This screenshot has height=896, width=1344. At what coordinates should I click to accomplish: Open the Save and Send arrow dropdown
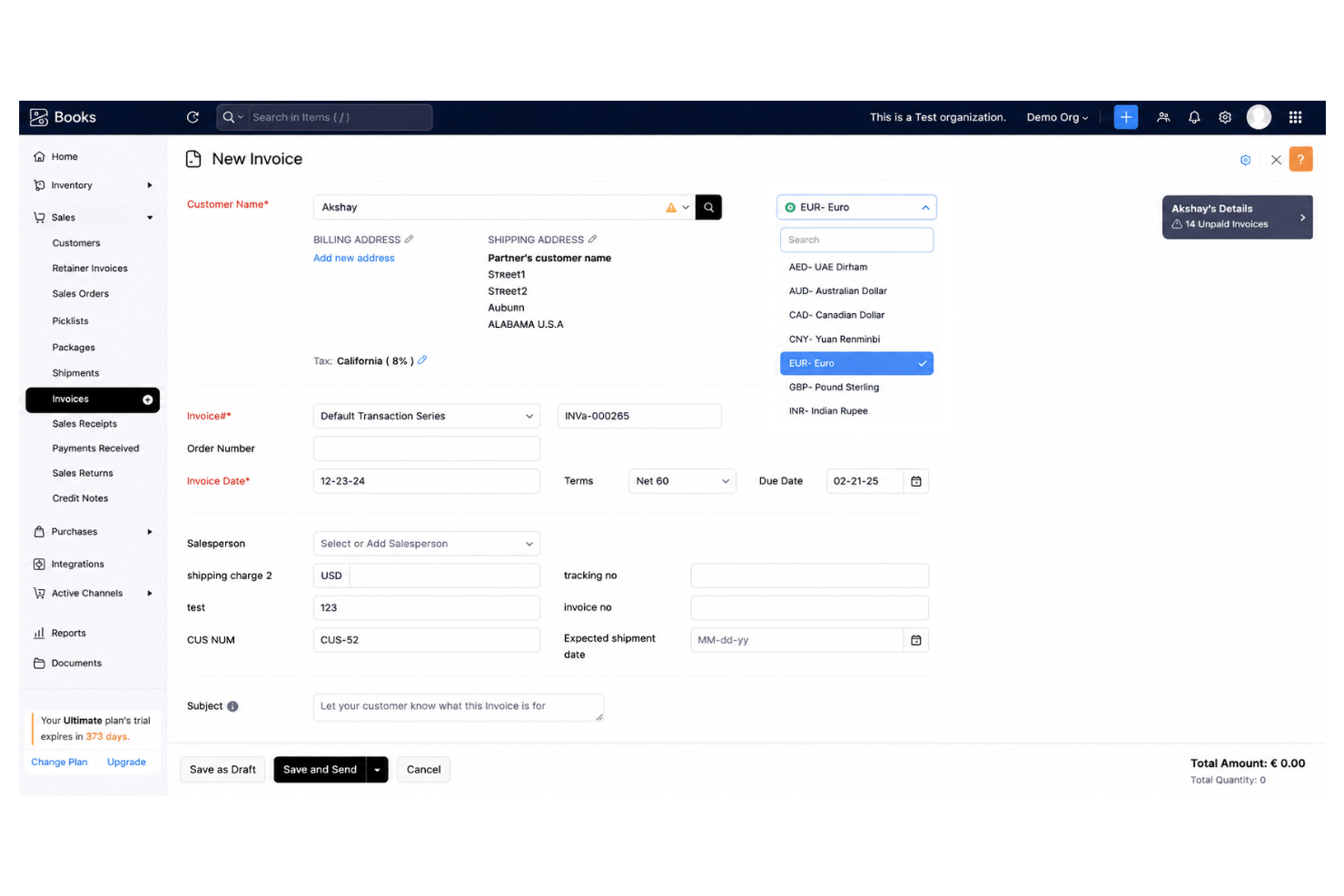pyautogui.click(x=377, y=770)
